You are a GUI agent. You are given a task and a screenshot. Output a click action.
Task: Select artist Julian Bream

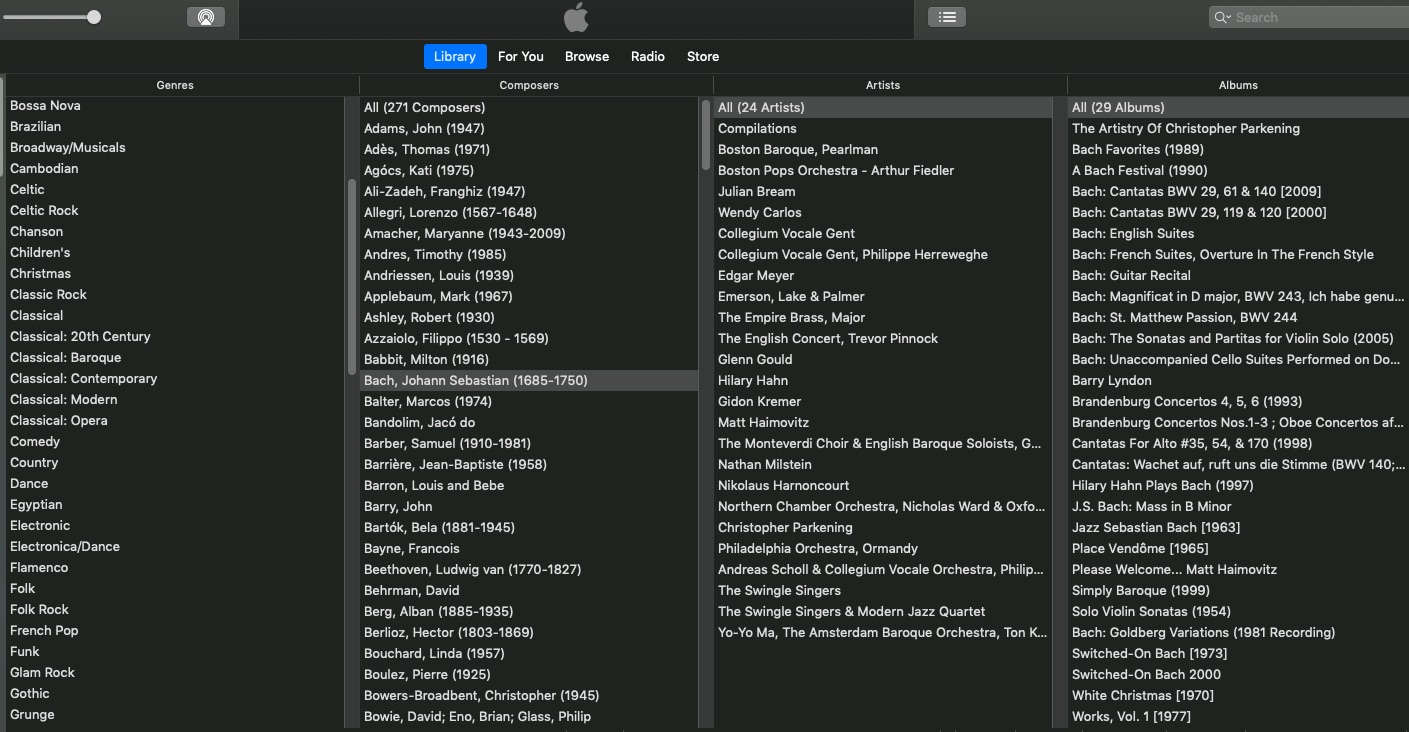pyautogui.click(x=757, y=191)
